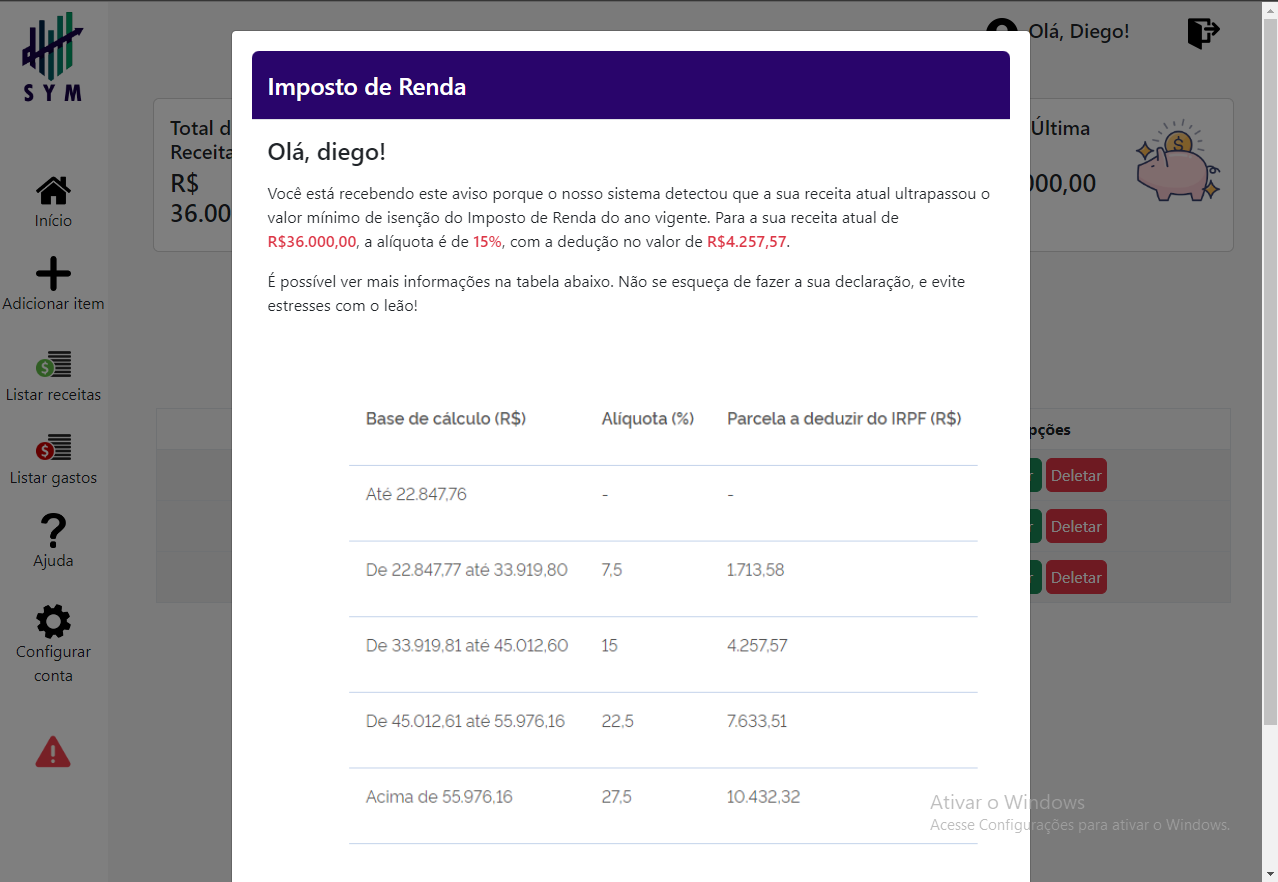Click the middle Deletar button
The width and height of the screenshot is (1278, 882).
[x=1076, y=526]
